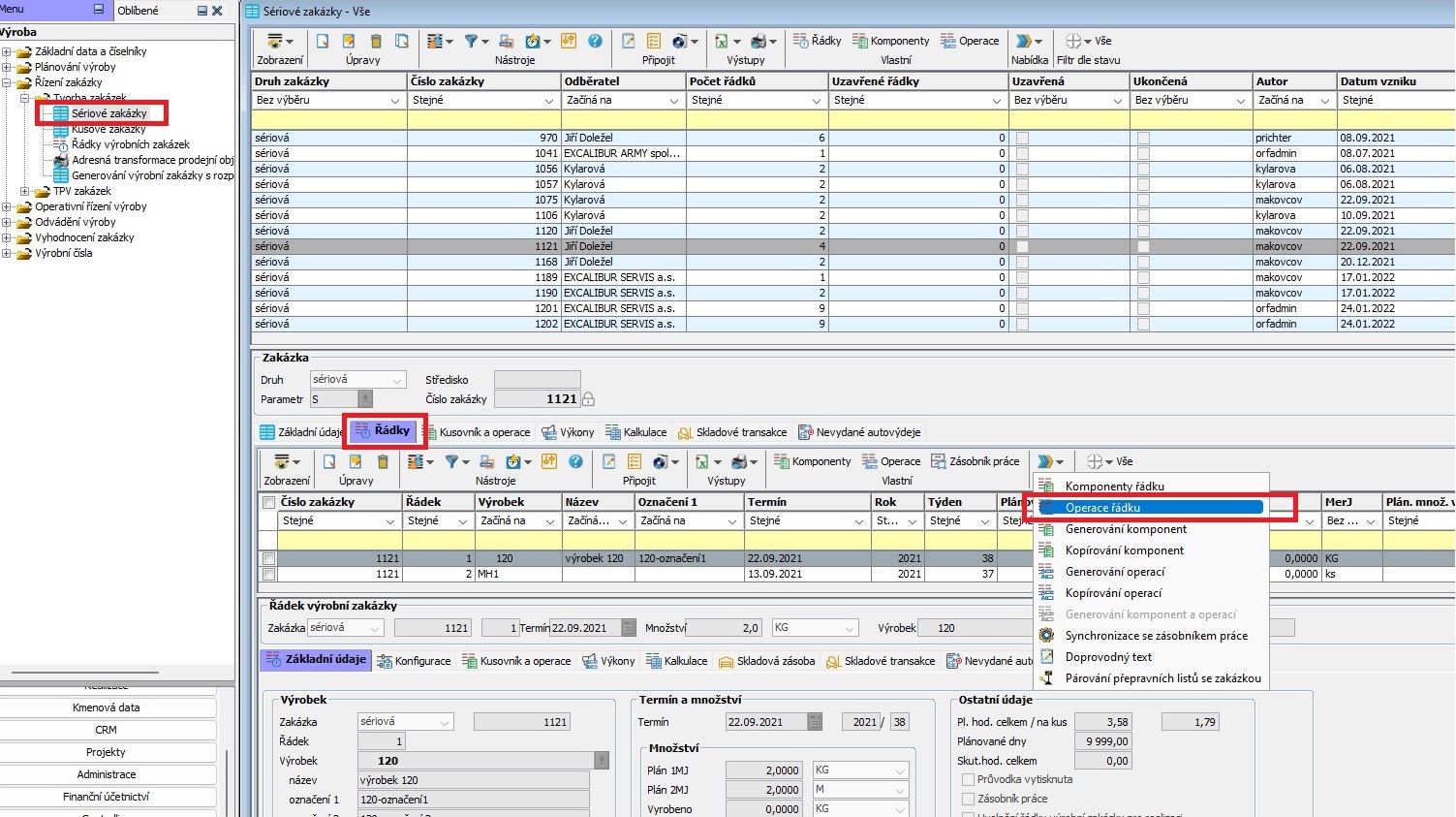Click the filter funnel icon in top toolbar
Screen dimensions: 1456x817
471,41
